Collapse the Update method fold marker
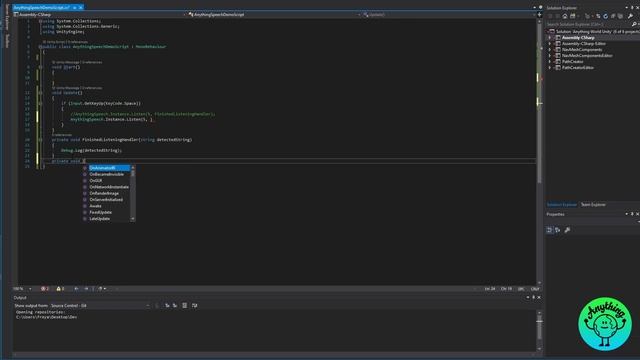 [40, 93]
